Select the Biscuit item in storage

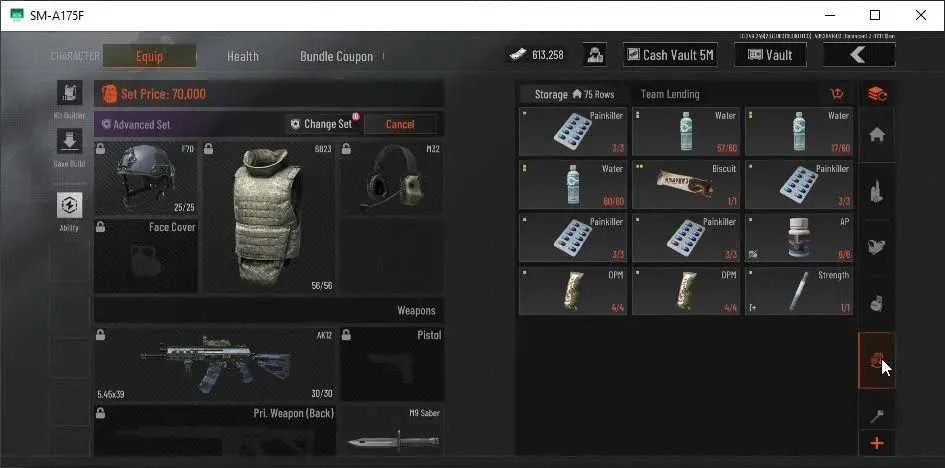click(686, 185)
